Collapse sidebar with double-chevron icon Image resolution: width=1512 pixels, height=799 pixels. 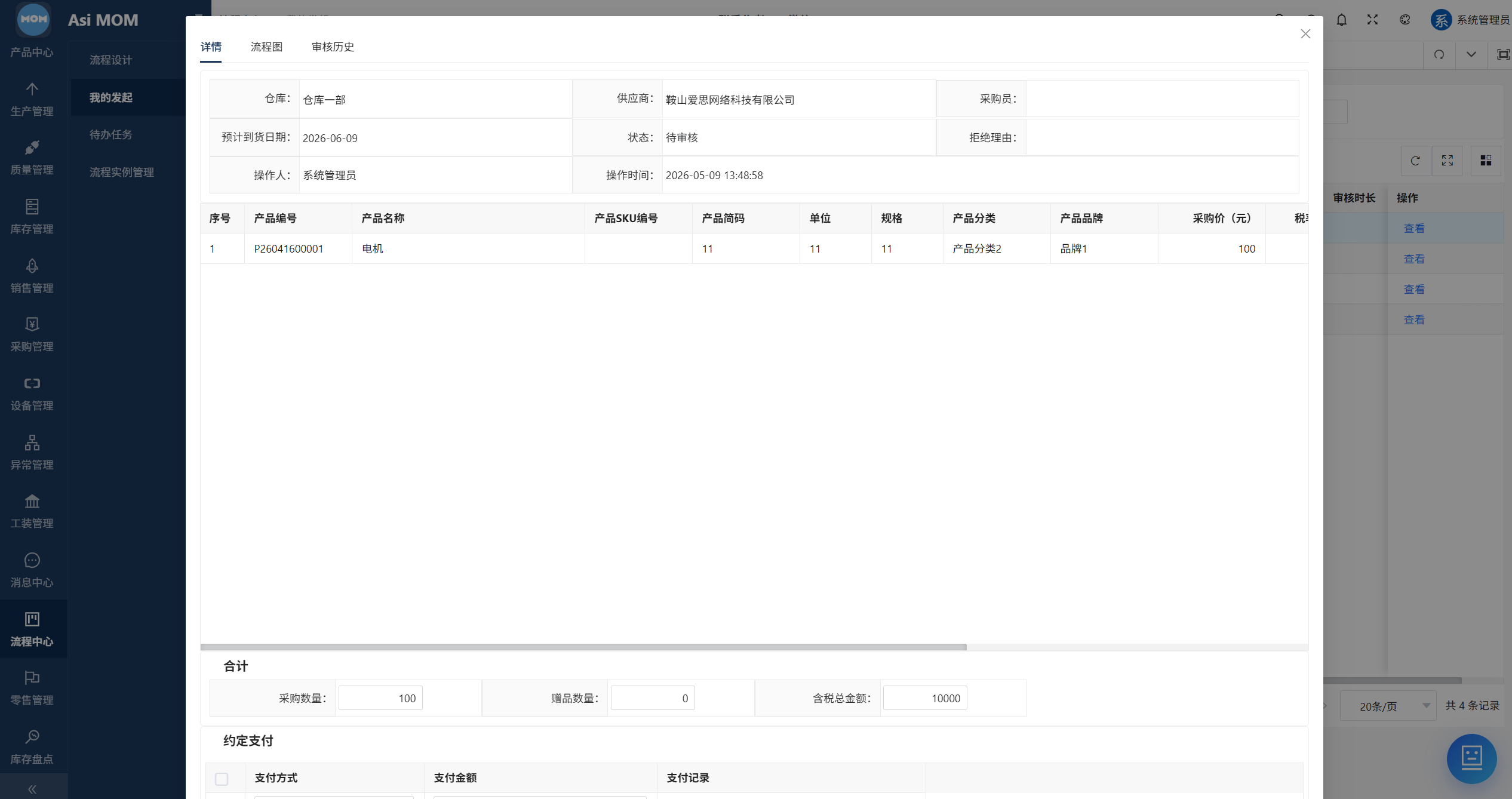[x=32, y=789]
